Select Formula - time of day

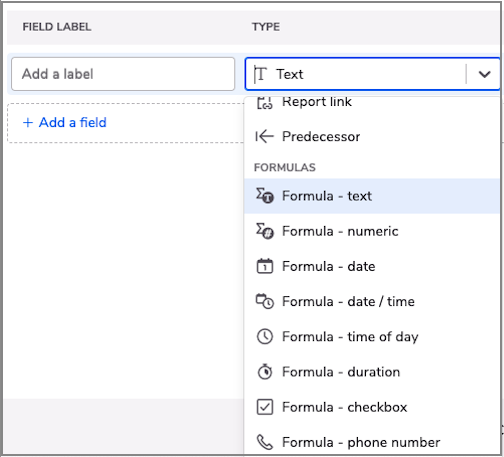tap(372, 337)
